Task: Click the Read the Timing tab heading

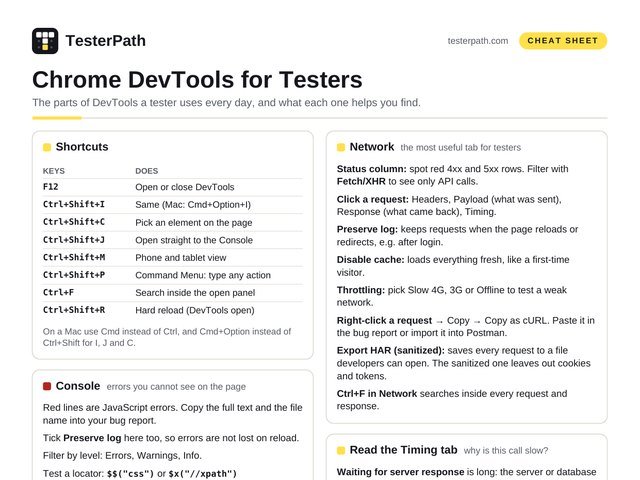Action: [x=403, y=450]
